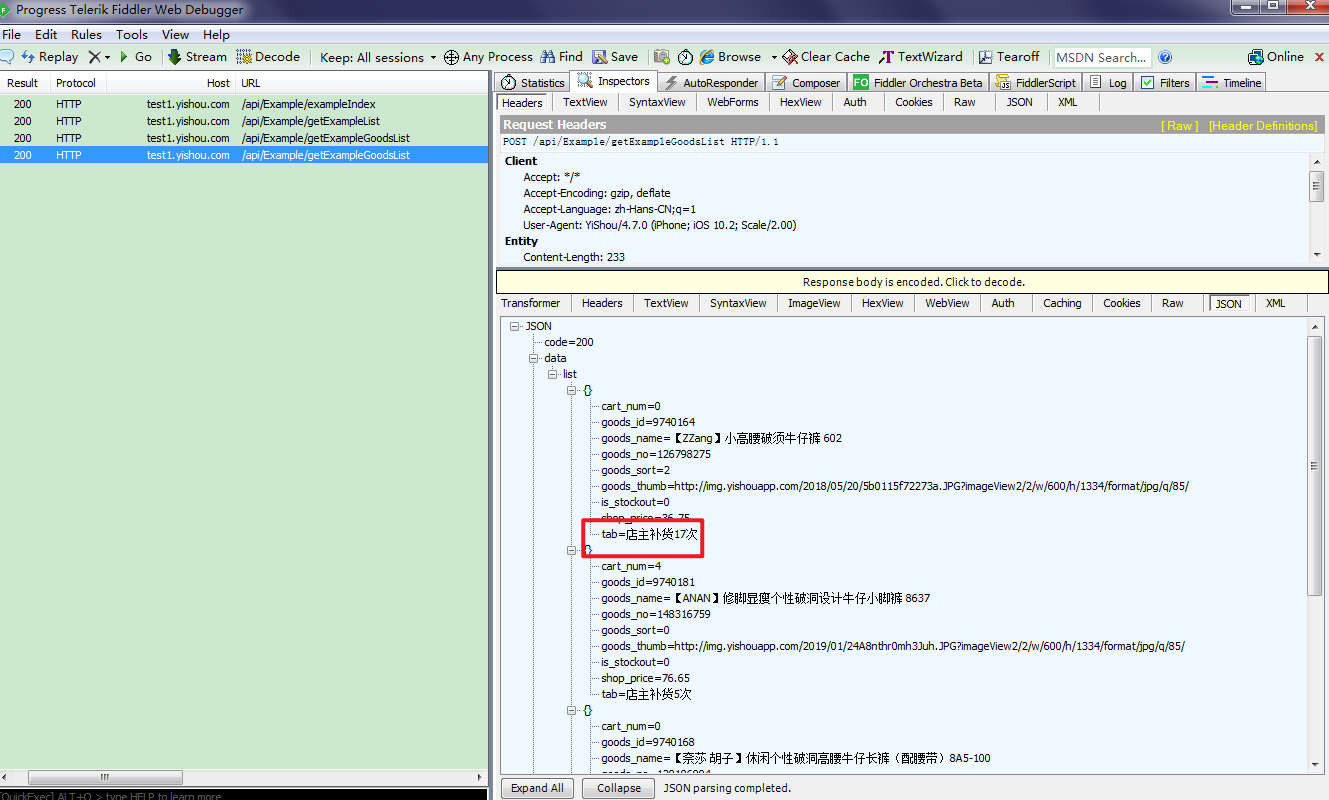The width and height of the screenshot is (1329, 800).
Task: Collapse the data node in JSON tree
Action: tap(533, 358)
